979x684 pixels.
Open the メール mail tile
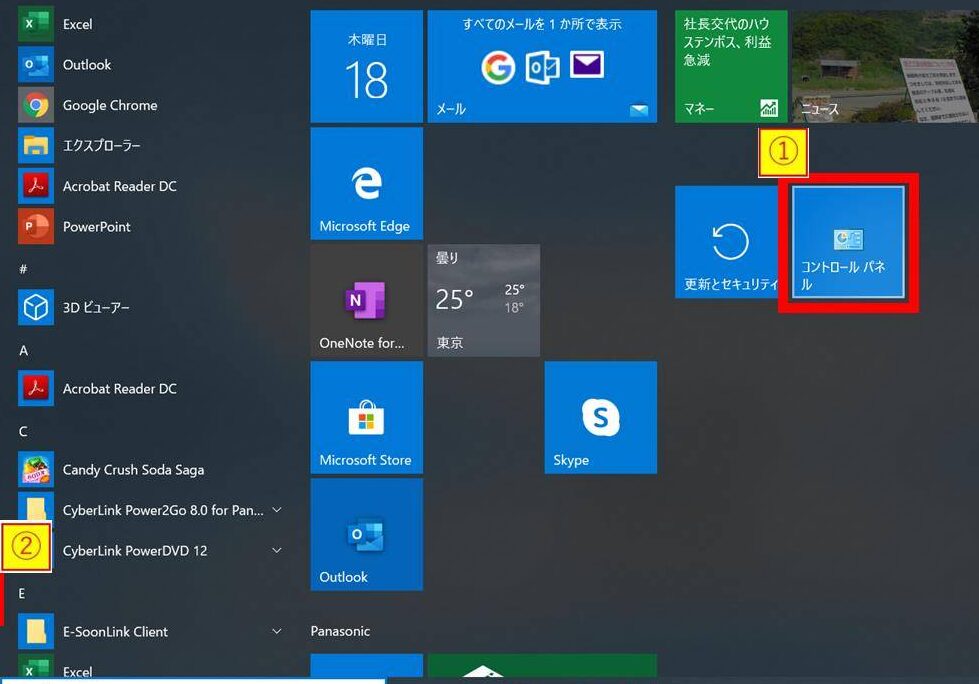pyautogui.click(x=542, y=66)
